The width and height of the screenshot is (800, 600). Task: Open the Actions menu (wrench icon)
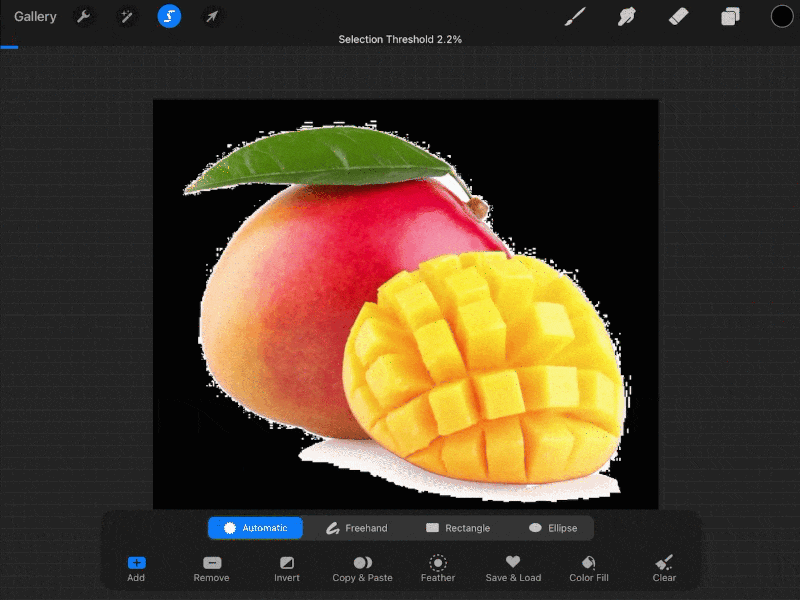(84, 16)
